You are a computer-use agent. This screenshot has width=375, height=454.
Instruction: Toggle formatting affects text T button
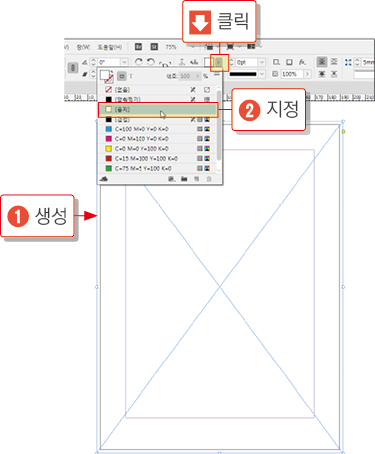tap(131, 76)
